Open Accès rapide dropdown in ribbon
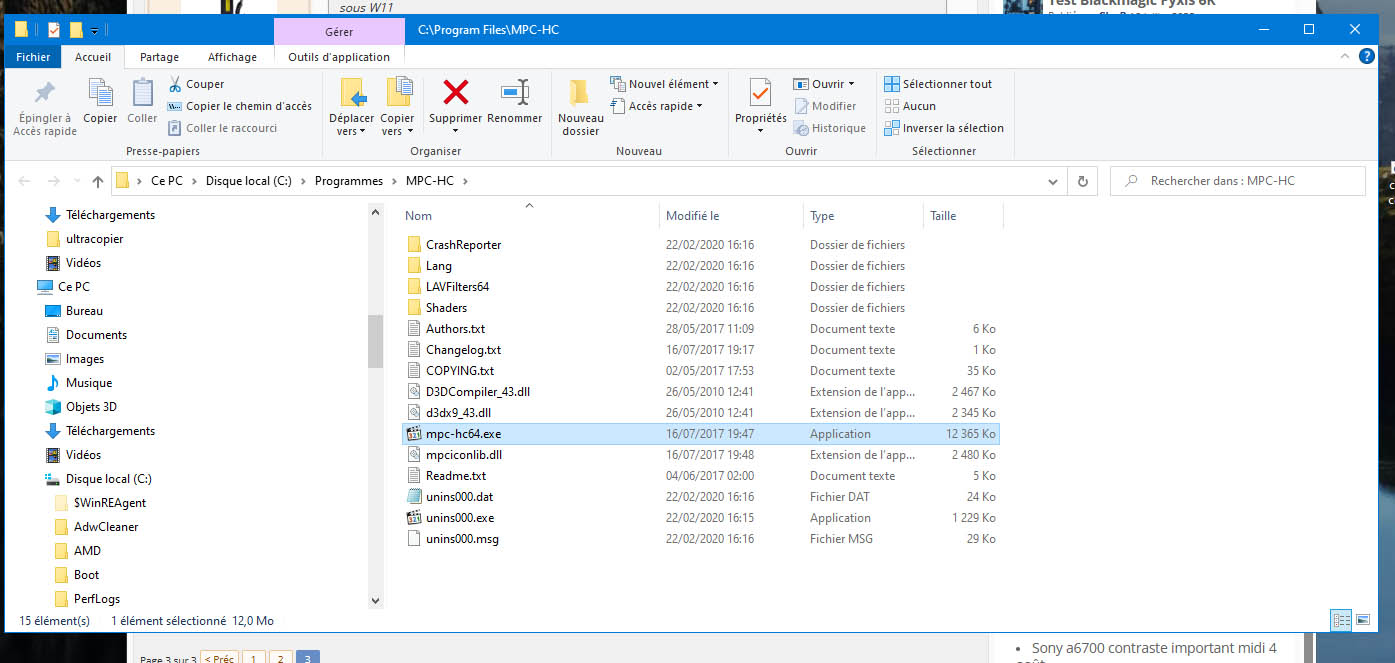The height and width of the screenshot is (663, 1395). pos(657,106)
